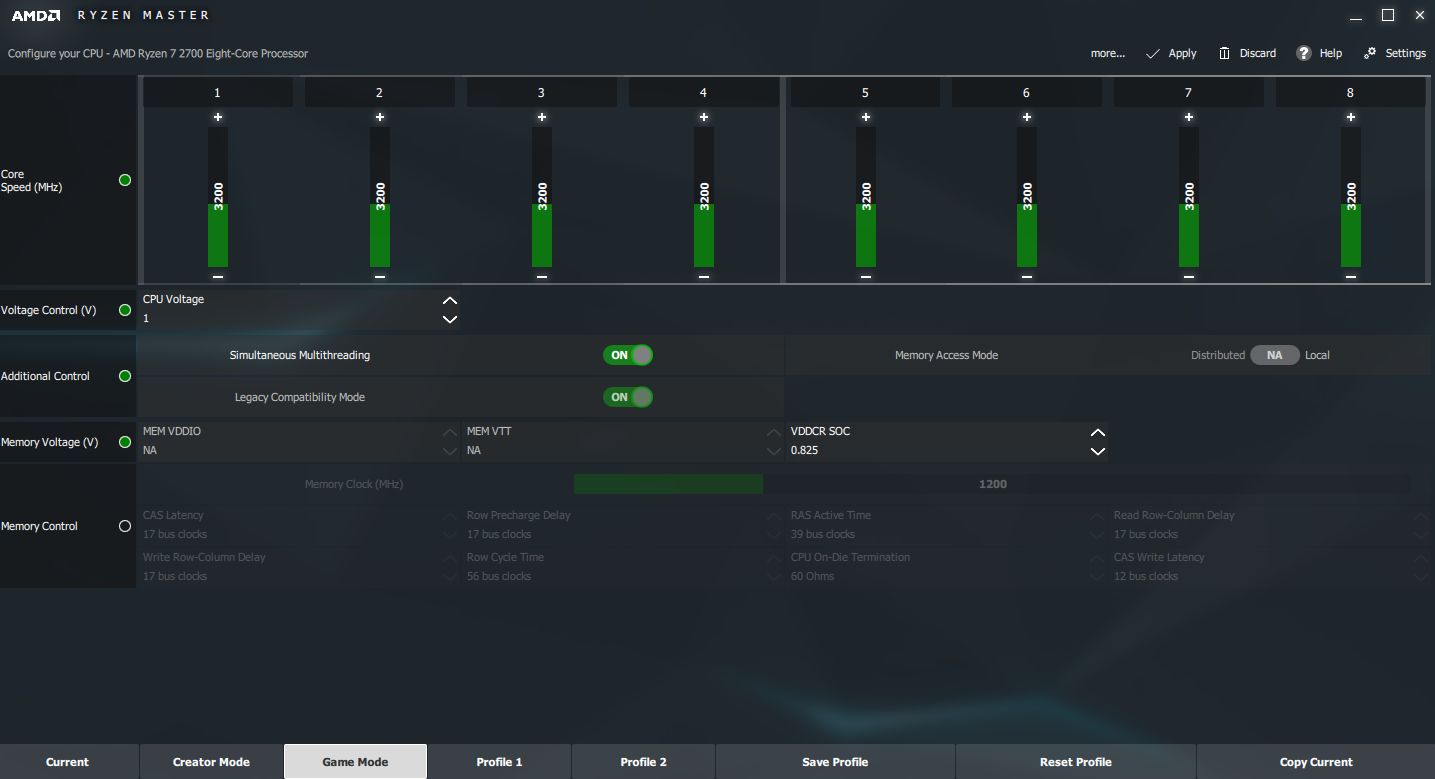The image size is (1435, 779).
Task: Toggle Additional Control indicator
Action: [125, 376]
